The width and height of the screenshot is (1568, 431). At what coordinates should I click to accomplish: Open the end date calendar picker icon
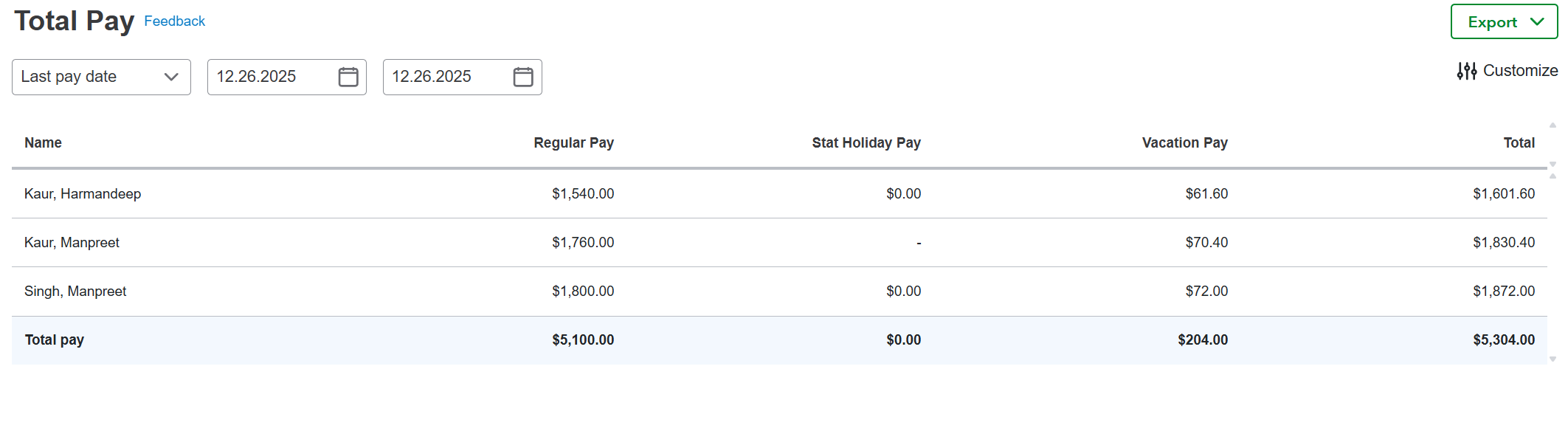coord(523,77)
